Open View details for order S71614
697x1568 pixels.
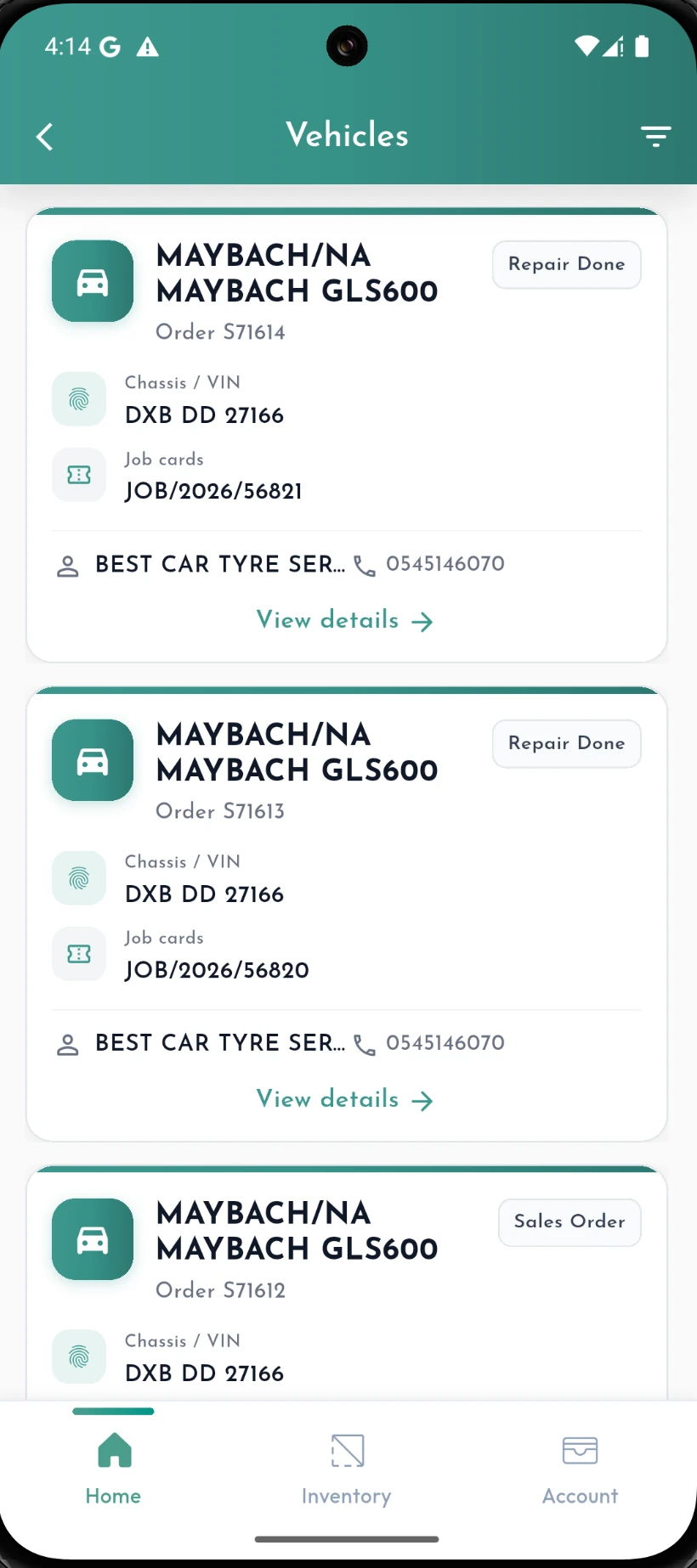(x=345, y=620)
